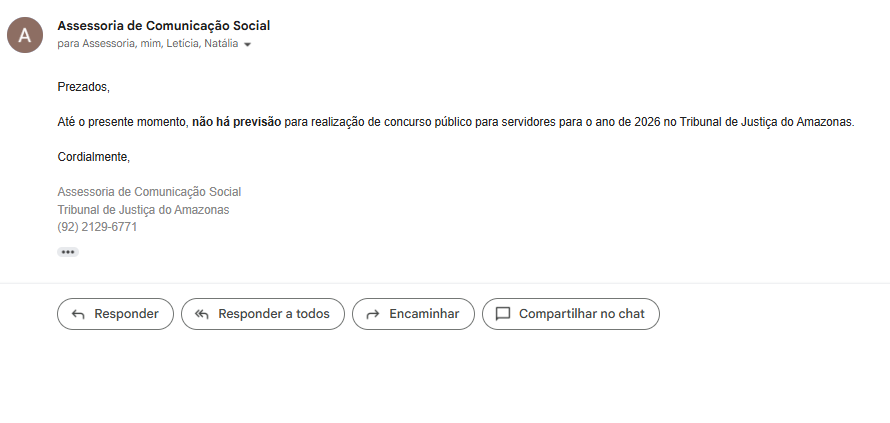Open bold sender name at the message top
The image size is (890, 423).
[x=164, y=26]
